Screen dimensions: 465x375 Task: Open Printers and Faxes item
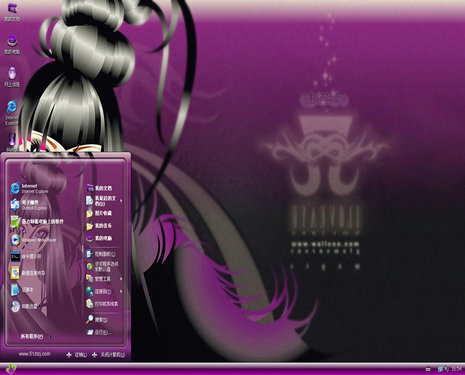[x=102, y=304]
